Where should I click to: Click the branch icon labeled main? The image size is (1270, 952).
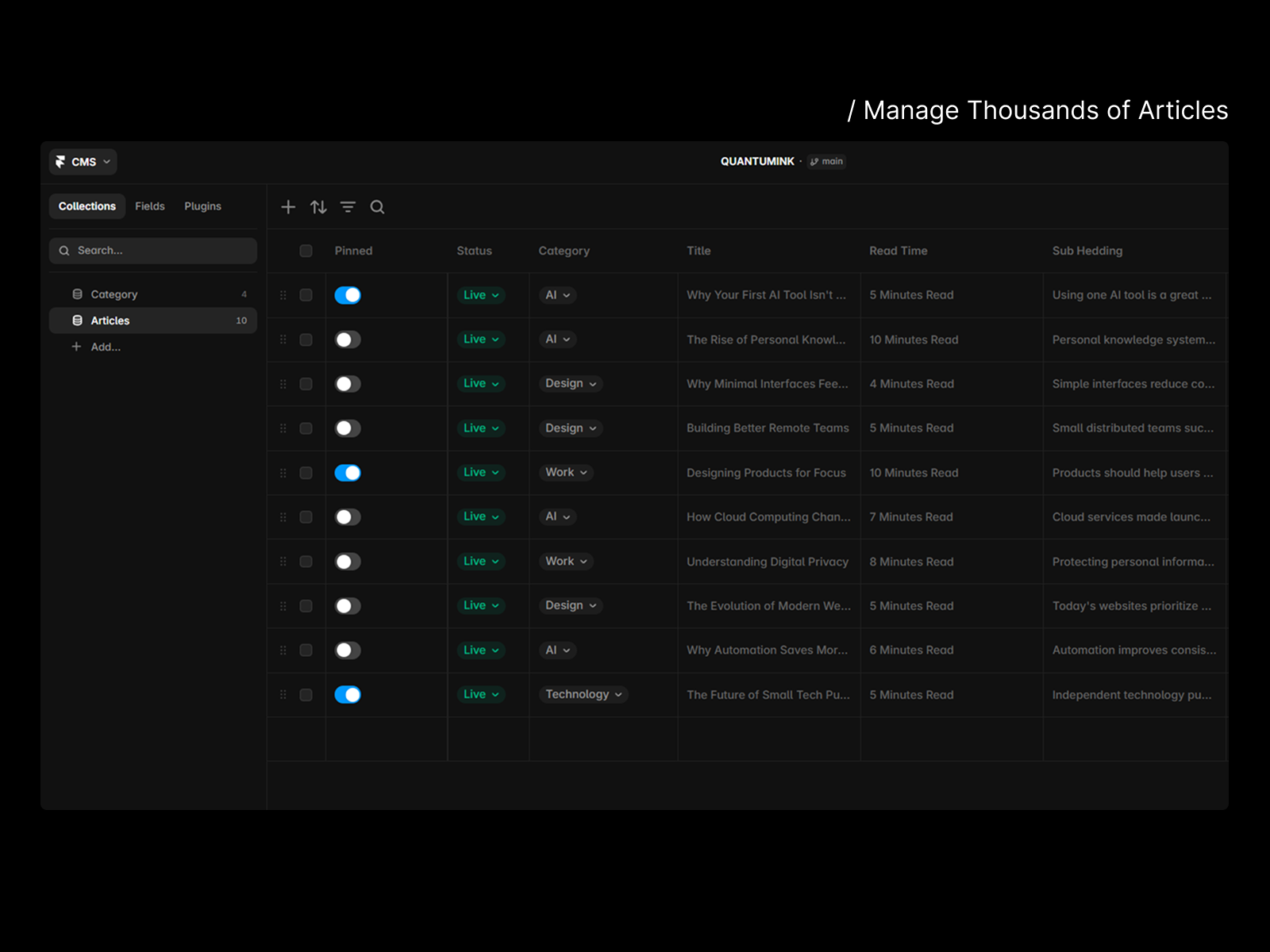click(814, 162)
